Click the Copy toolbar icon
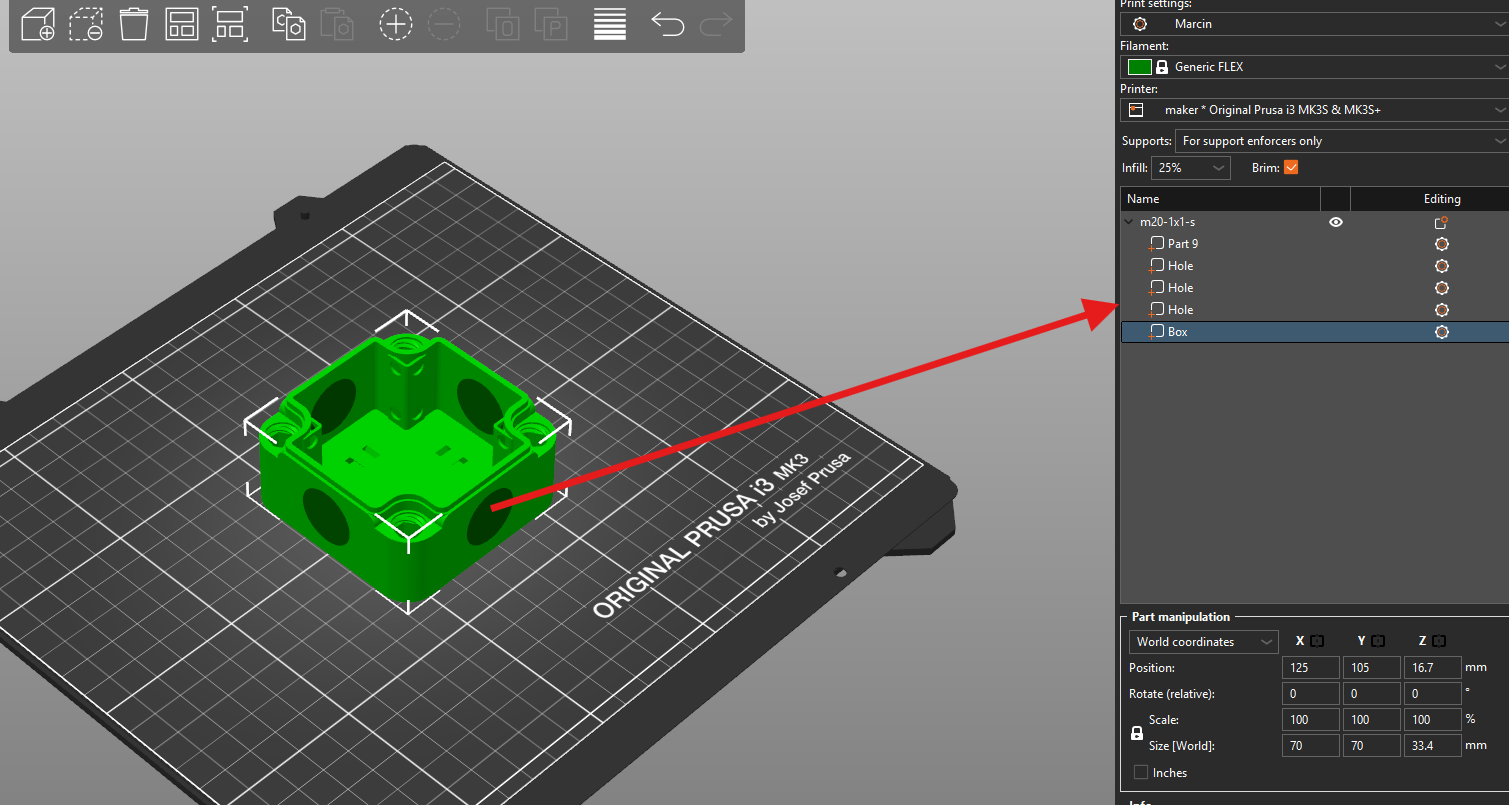 [x=288, y=24]
